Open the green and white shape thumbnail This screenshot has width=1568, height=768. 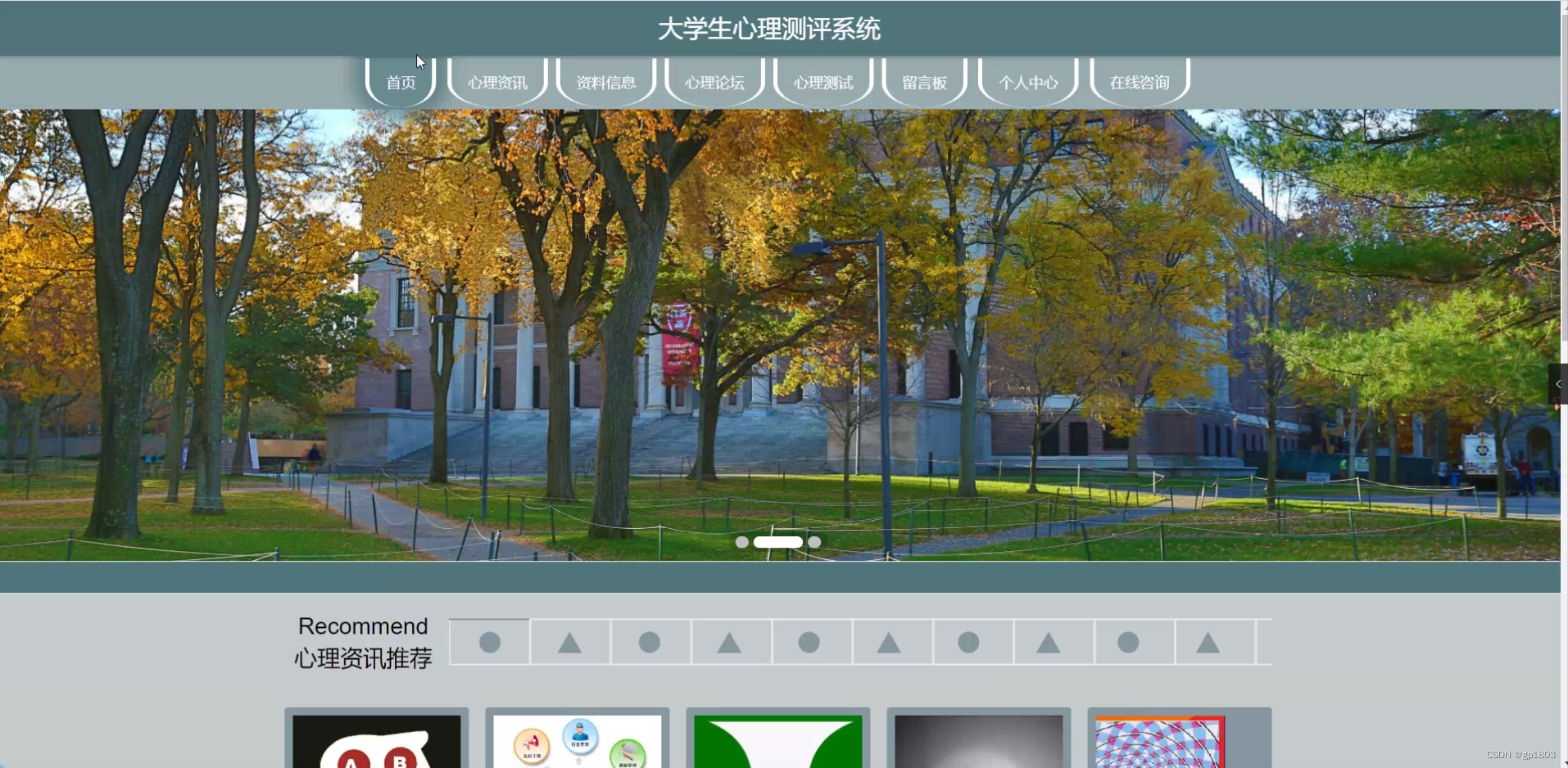[x=778, y=741]
